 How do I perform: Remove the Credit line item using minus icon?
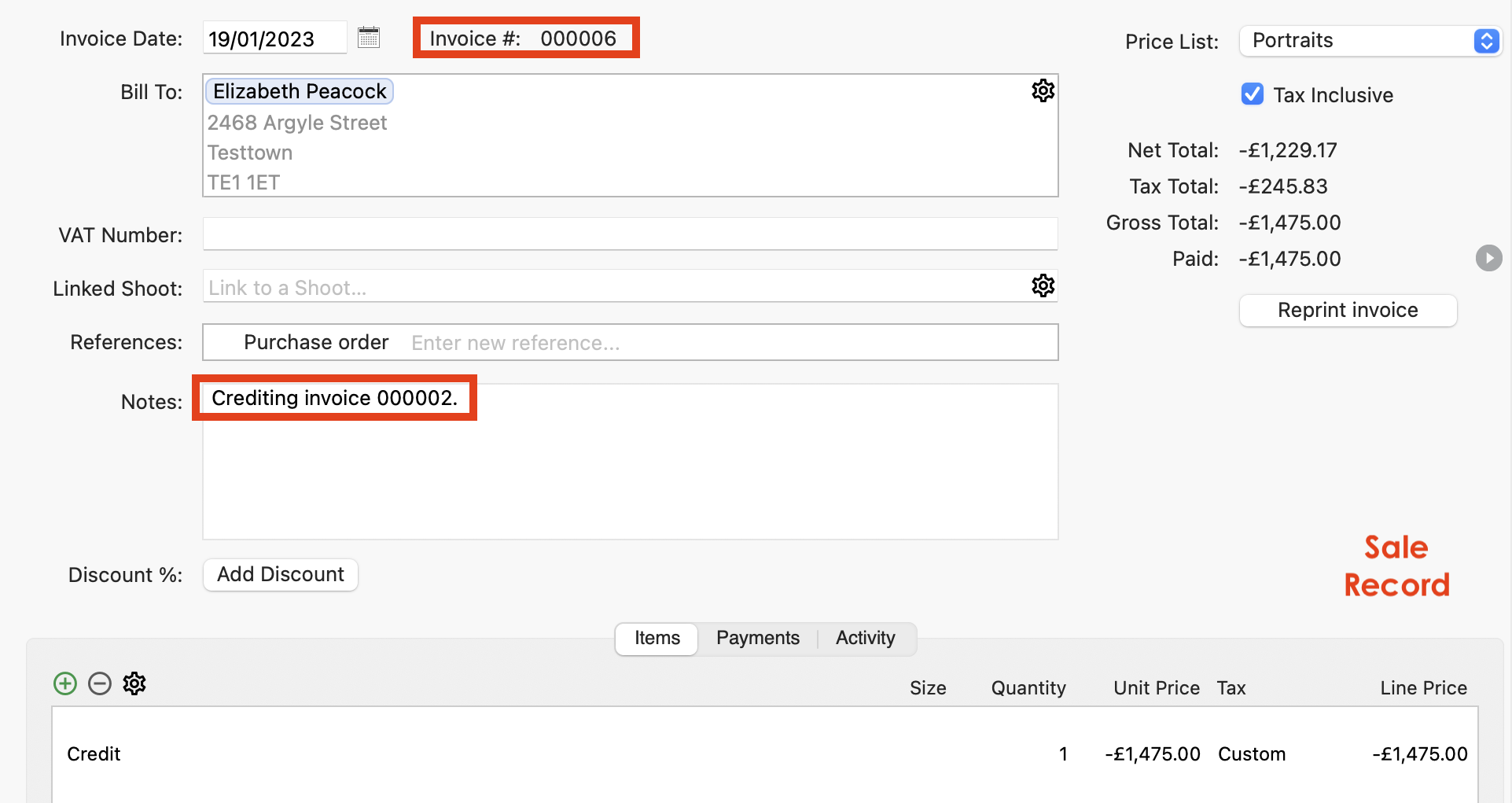pos(99,683)
